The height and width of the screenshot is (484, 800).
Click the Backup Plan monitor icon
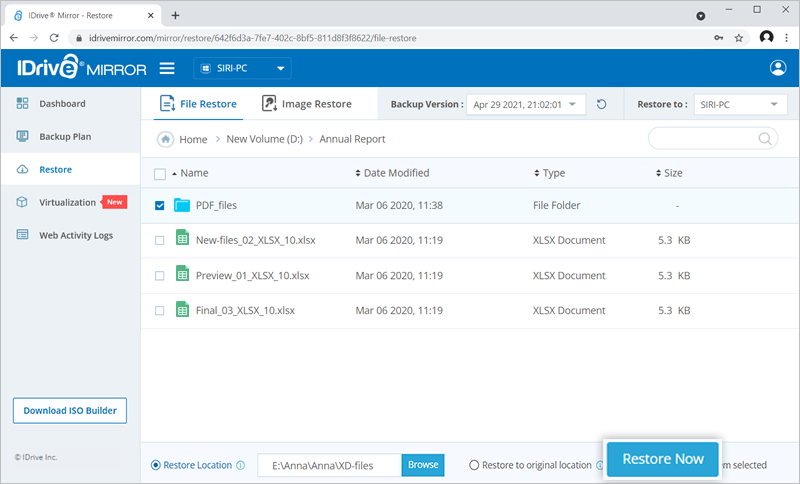coord(22,136)
